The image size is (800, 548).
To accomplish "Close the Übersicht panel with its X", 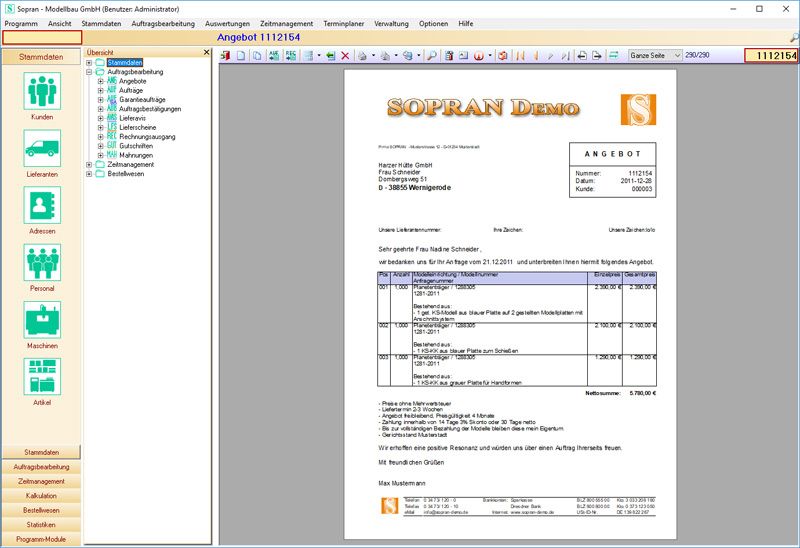I will click(207, 52).
